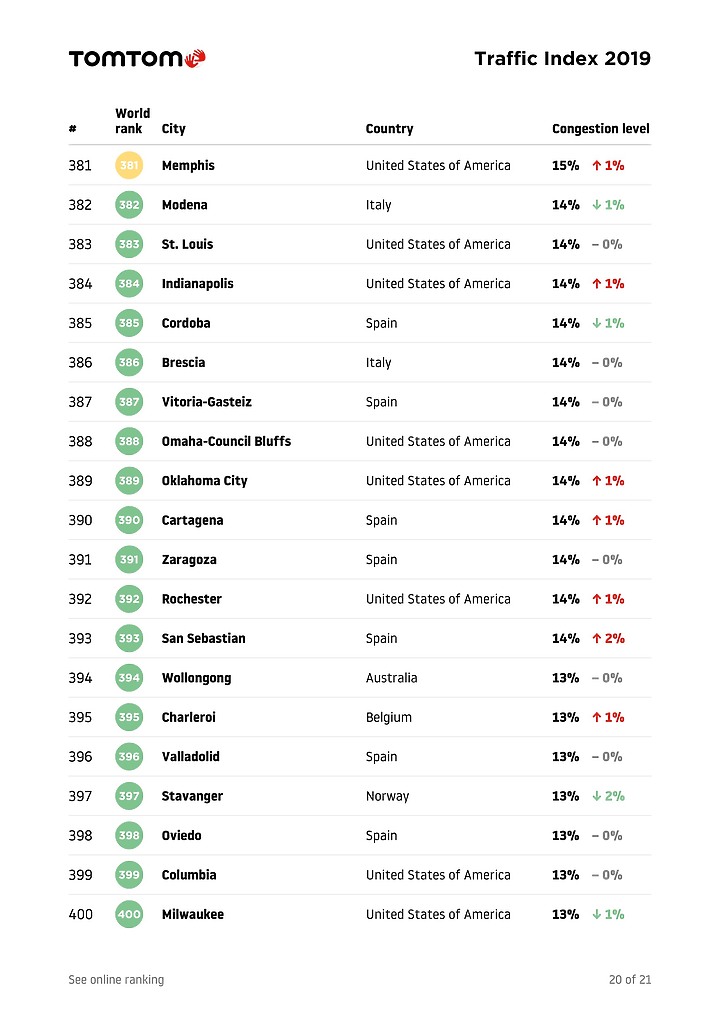
Task: Click the green down arrow for Modena
Action: point(597,205)
